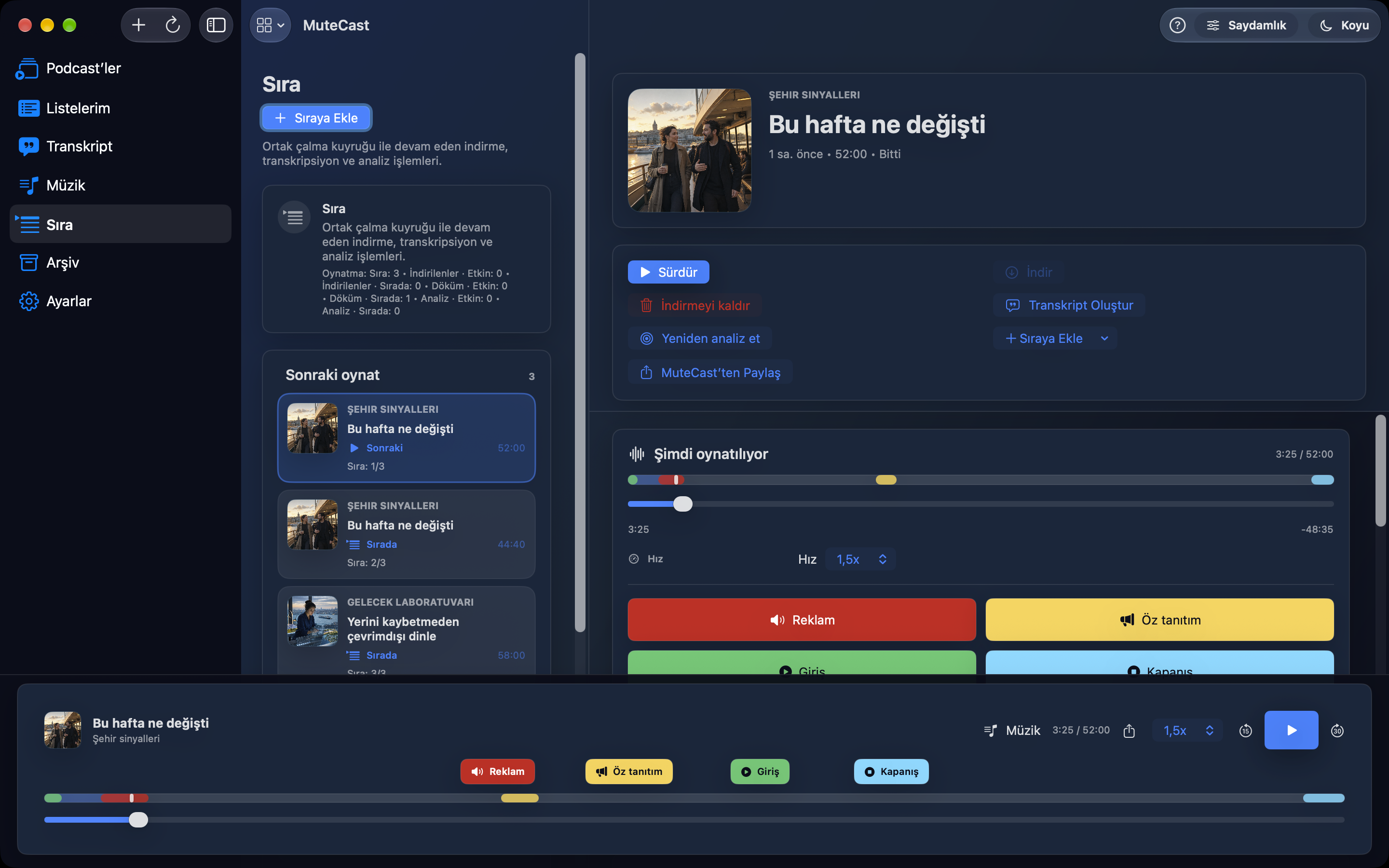Open the 1,5x speed dropdown in bottom player
Viewport: 1389px width, 868px height.
[x=1187, y=730]
